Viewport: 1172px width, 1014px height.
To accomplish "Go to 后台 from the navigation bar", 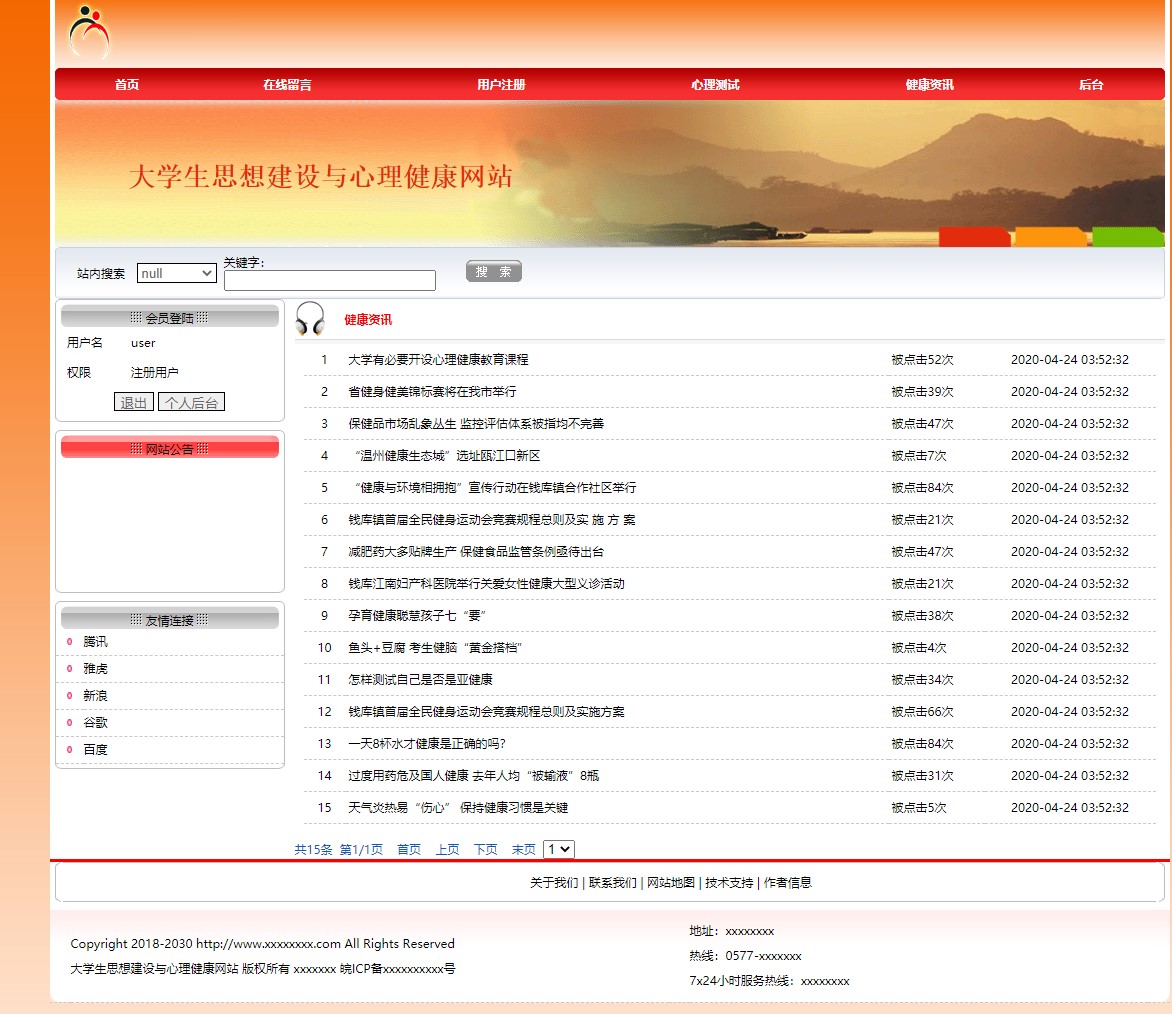I will 1090,85.
